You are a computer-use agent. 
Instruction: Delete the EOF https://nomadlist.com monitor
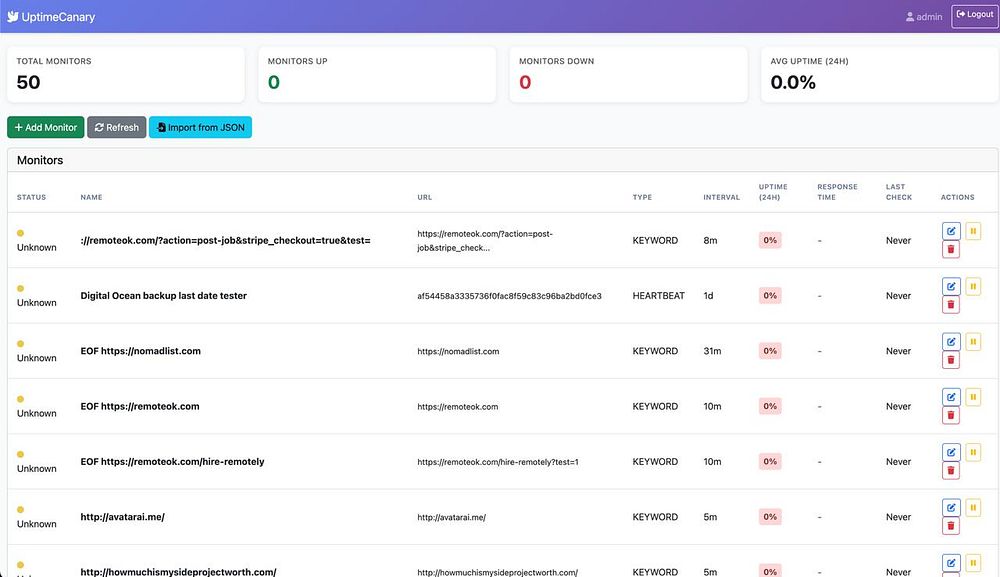click(951, 360)
